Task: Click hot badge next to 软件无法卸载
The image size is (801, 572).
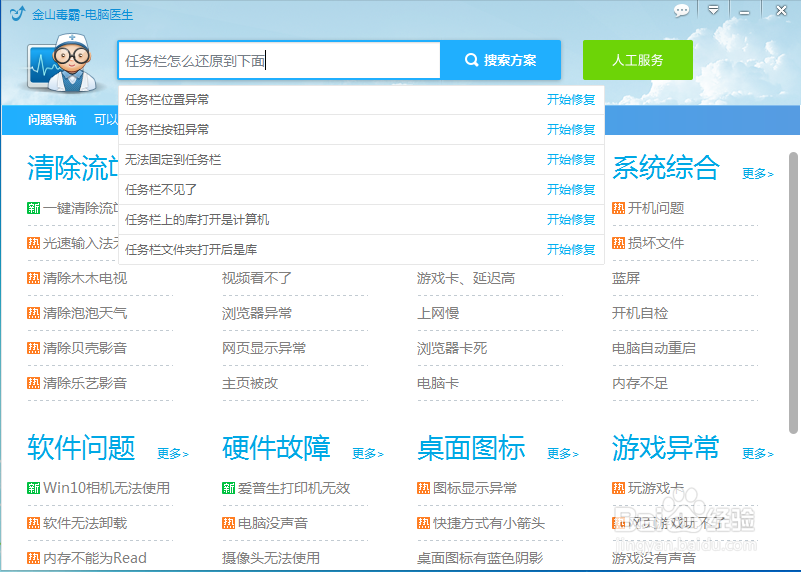Action: click(34, 523)
